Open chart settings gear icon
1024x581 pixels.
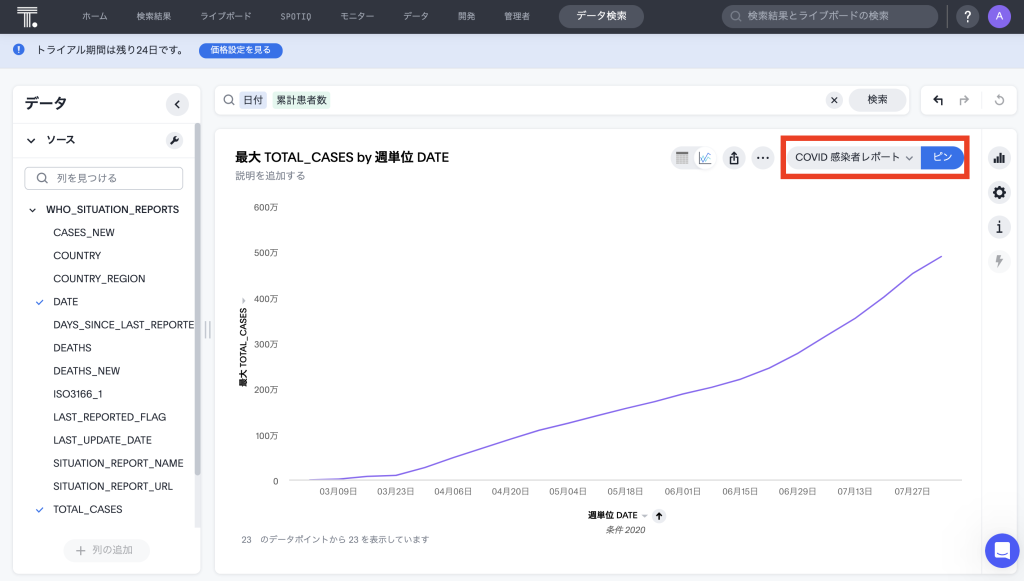pyautogui.click(x=998, y=192)
